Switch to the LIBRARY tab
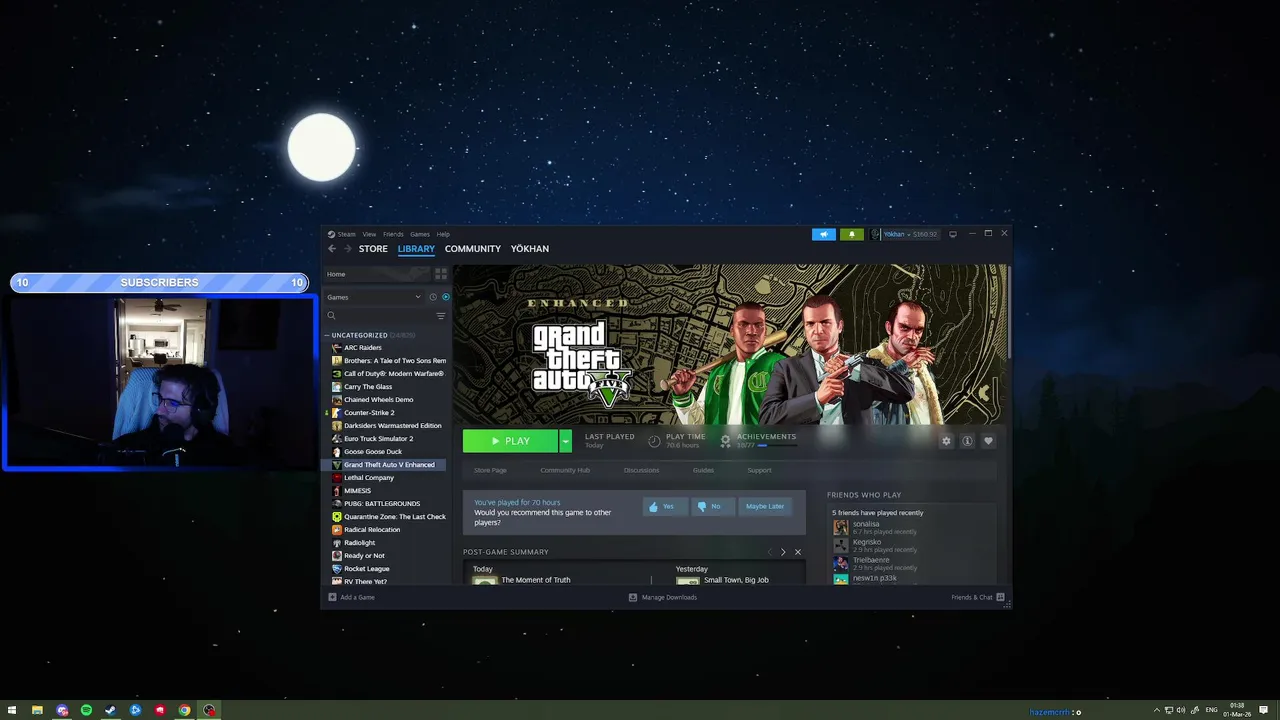 pyautogui.click(x=416, y=249)
